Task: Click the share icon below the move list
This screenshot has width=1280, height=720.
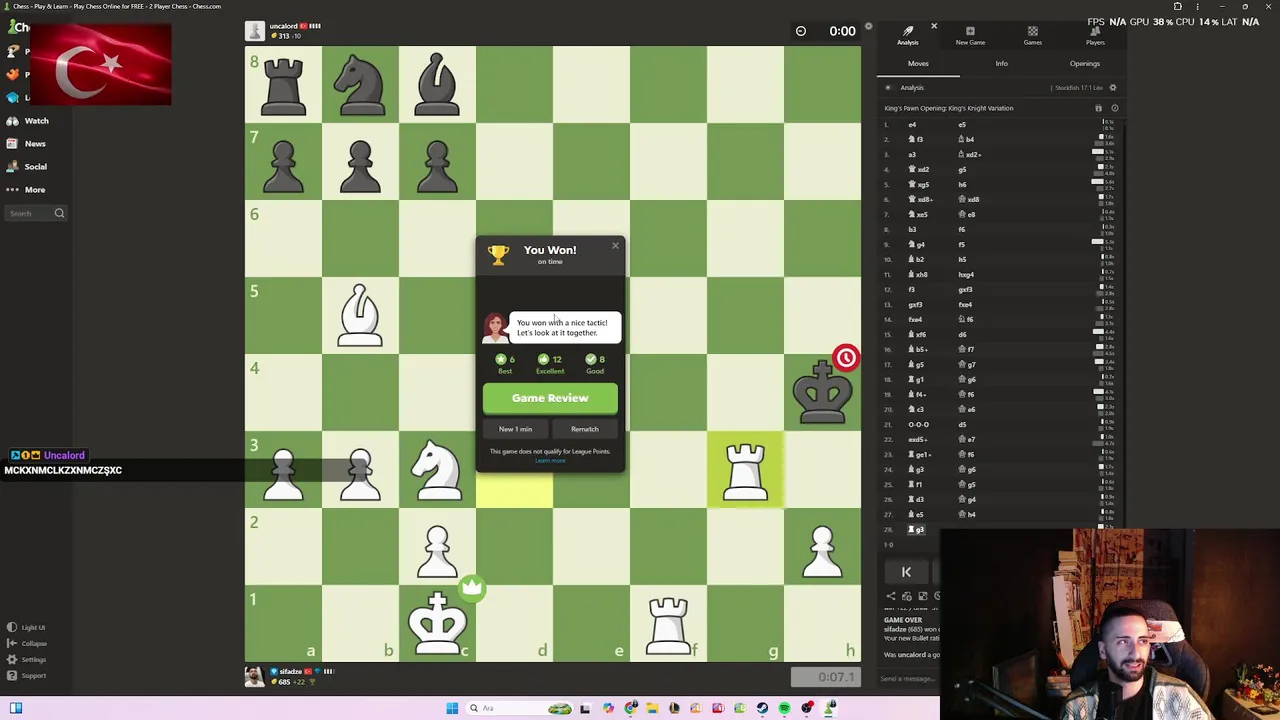Action: [890, 597]
